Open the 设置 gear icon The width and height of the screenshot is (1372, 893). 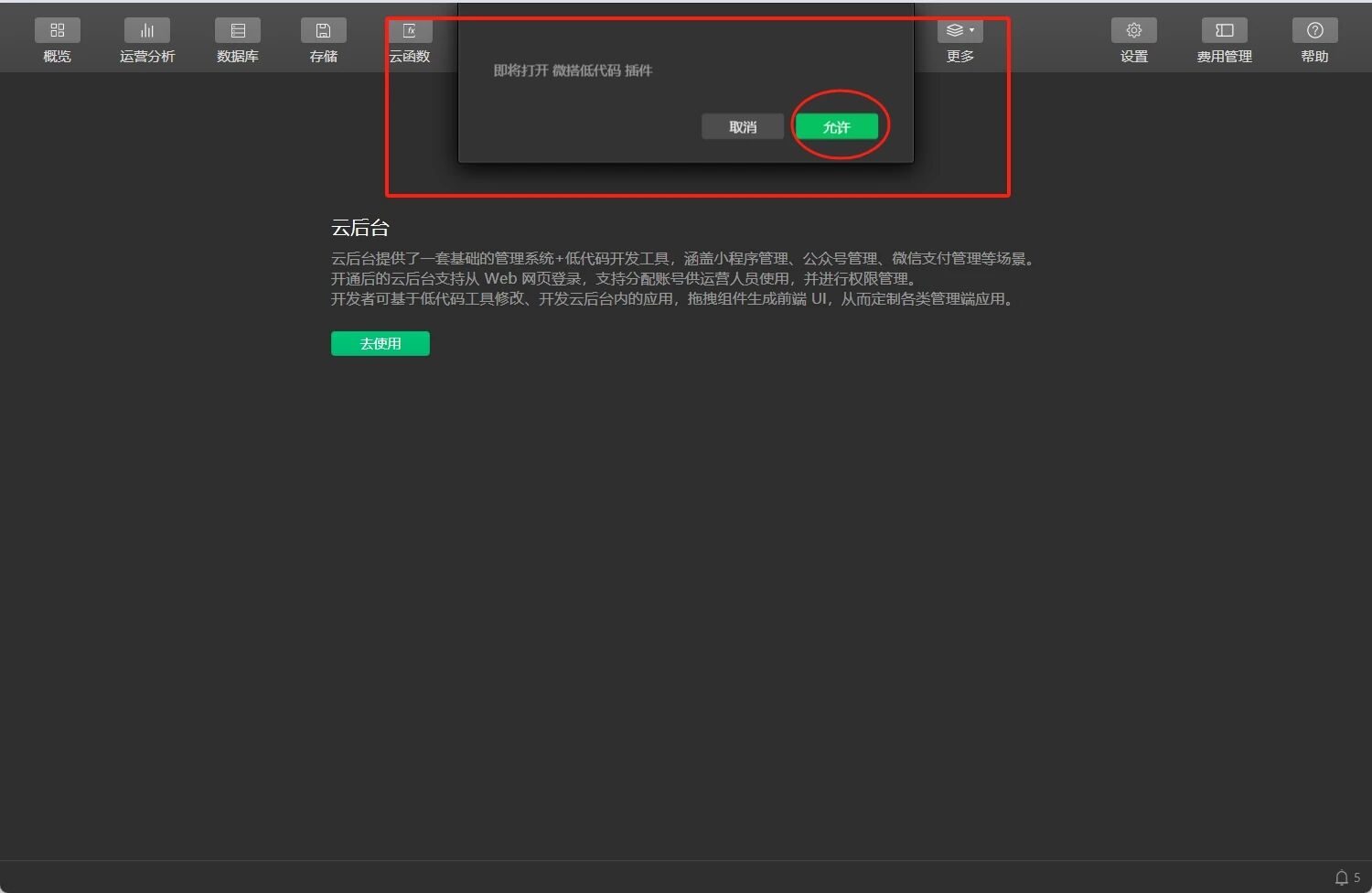(x=1134, y=30)
